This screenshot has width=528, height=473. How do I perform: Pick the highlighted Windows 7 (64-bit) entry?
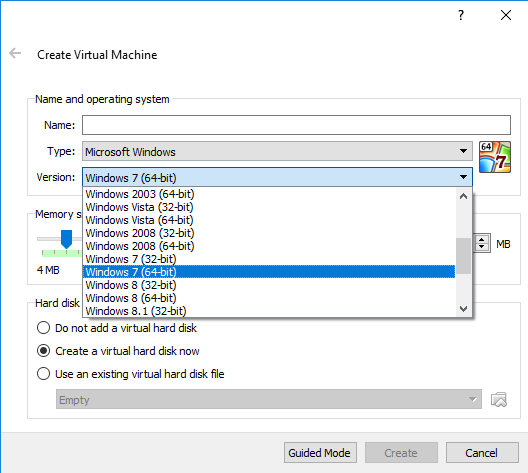(269, 272)
